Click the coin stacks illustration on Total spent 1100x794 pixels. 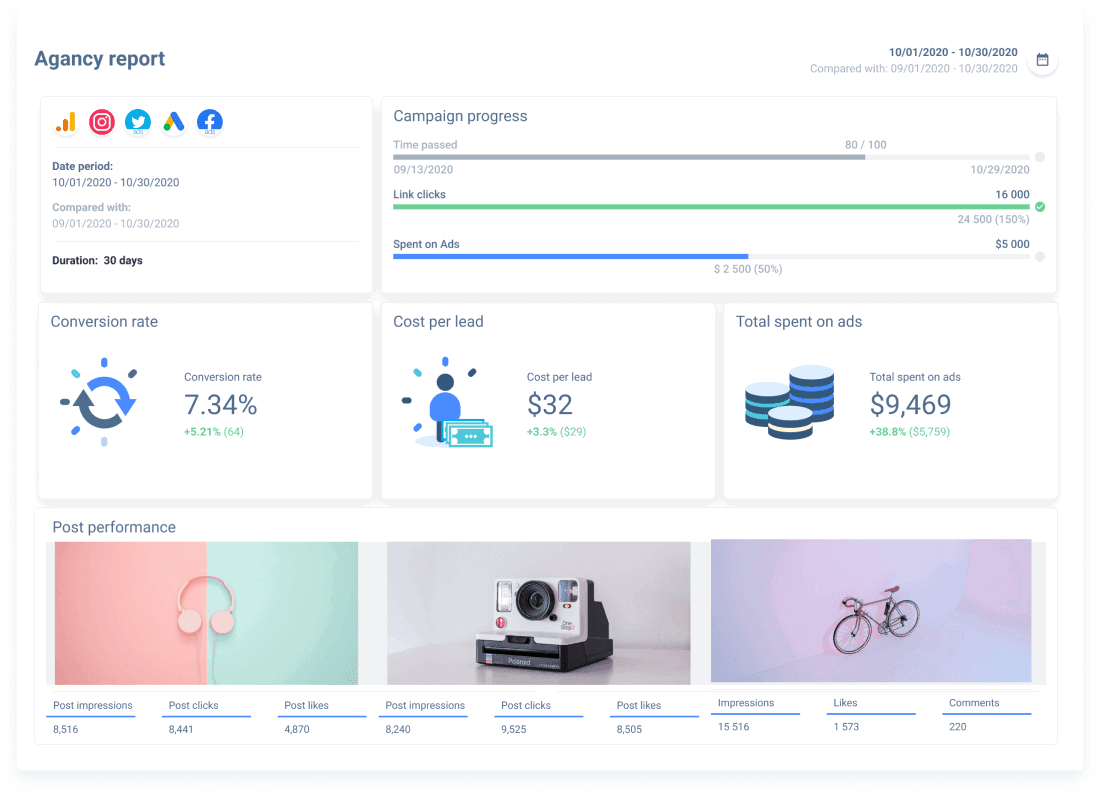[x=790, y=402]
